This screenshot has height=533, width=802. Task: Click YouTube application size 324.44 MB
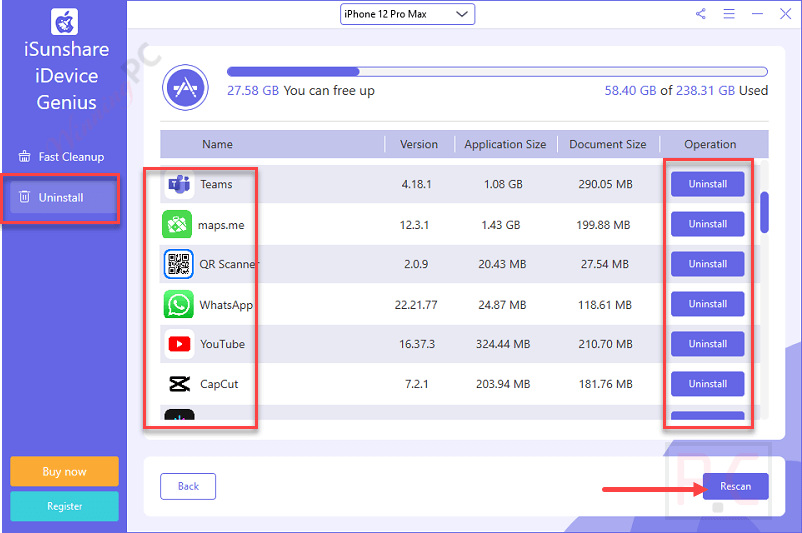503,344
